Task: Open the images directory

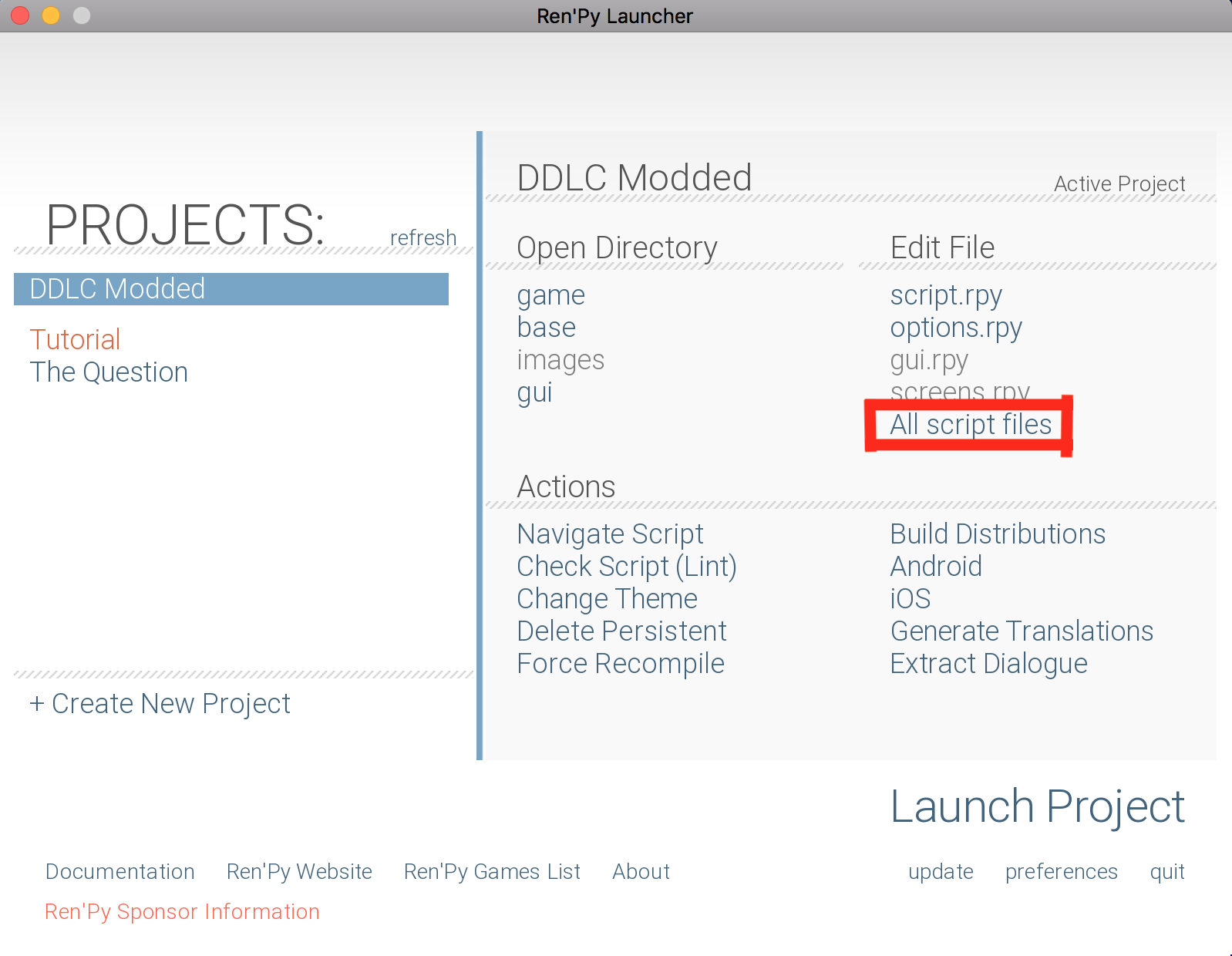Action: tap(560, 360)
